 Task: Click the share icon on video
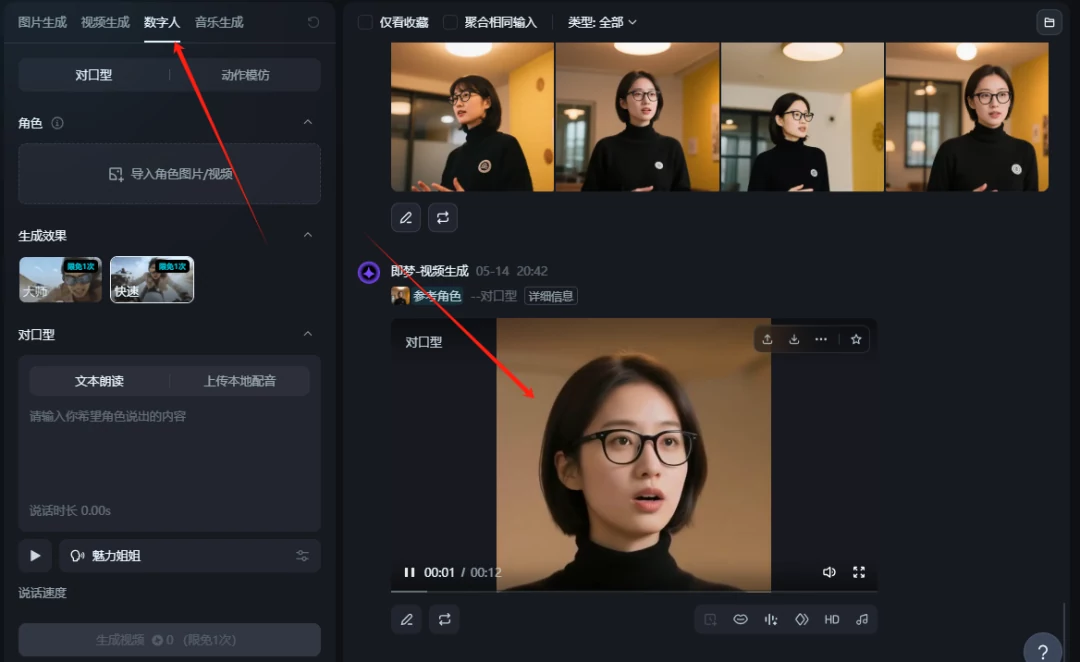(x=767, y=339)
